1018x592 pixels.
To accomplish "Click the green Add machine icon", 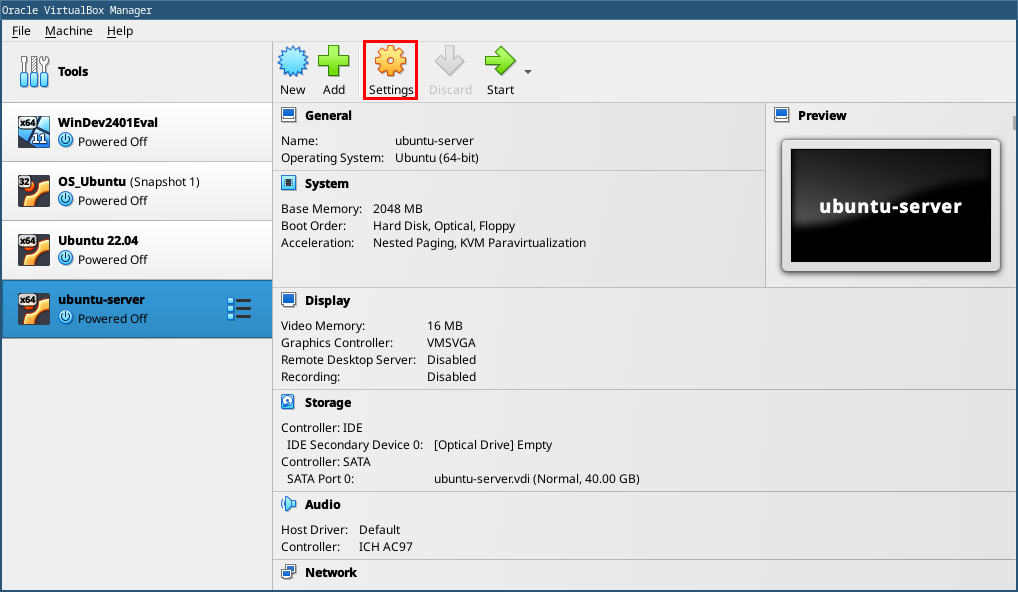I will 334,62.
